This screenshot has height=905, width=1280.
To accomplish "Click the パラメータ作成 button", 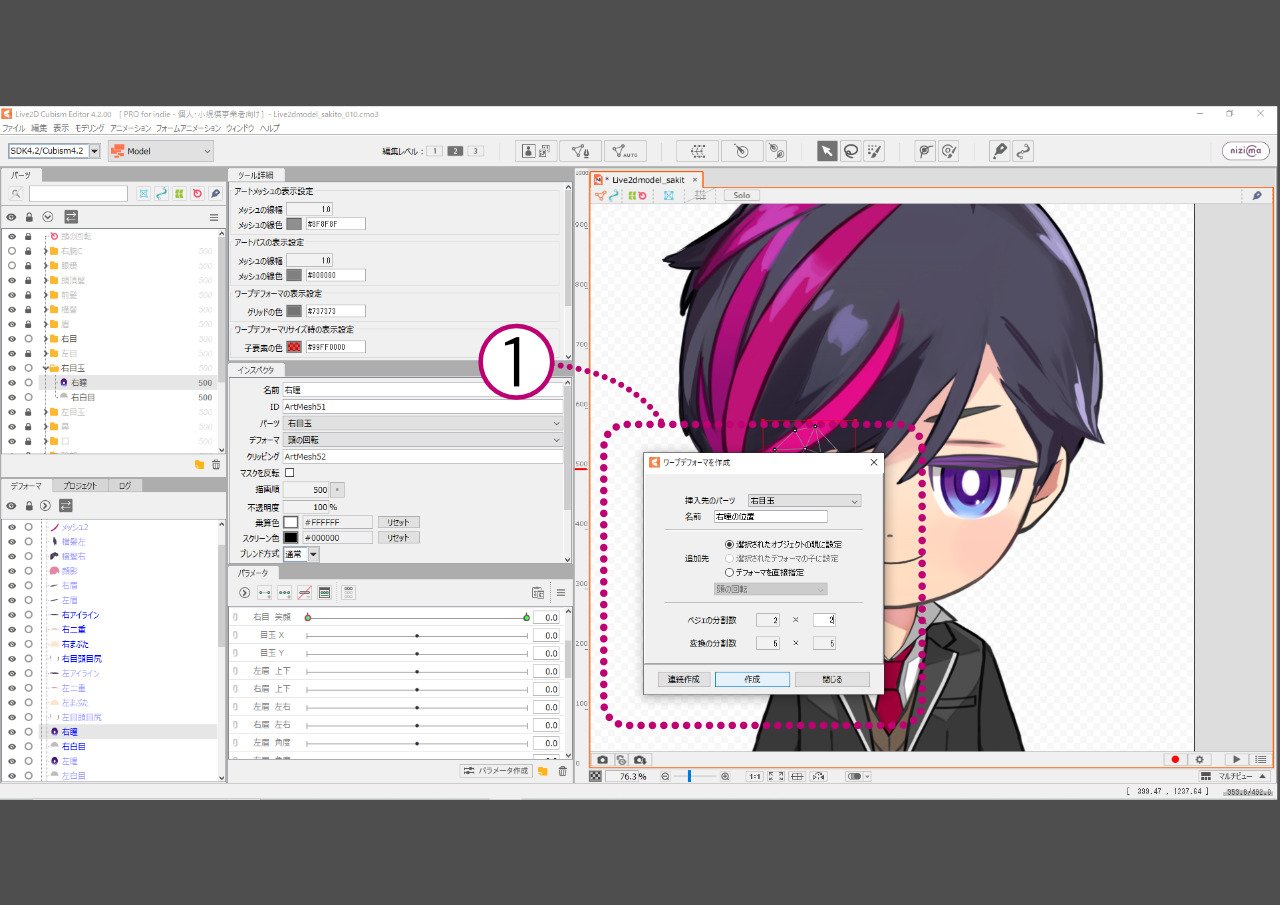I will point(495,771).
